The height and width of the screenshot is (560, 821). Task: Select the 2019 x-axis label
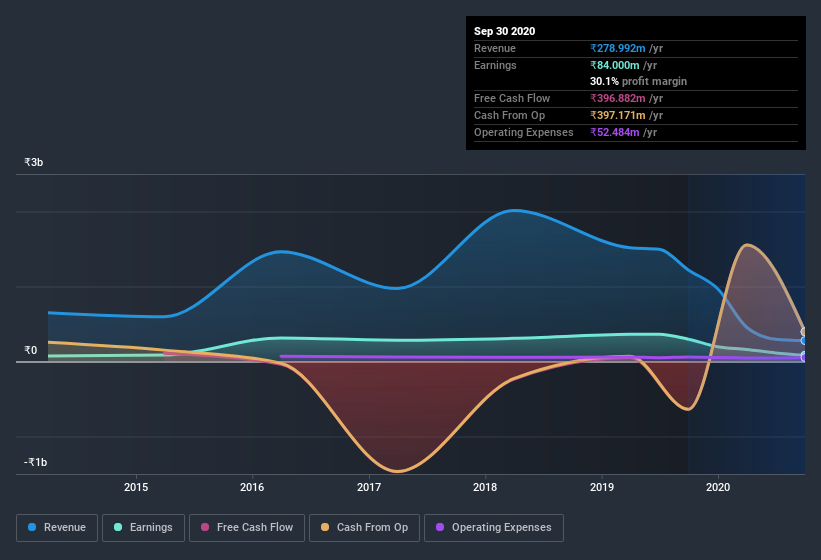tap(602, 487)
